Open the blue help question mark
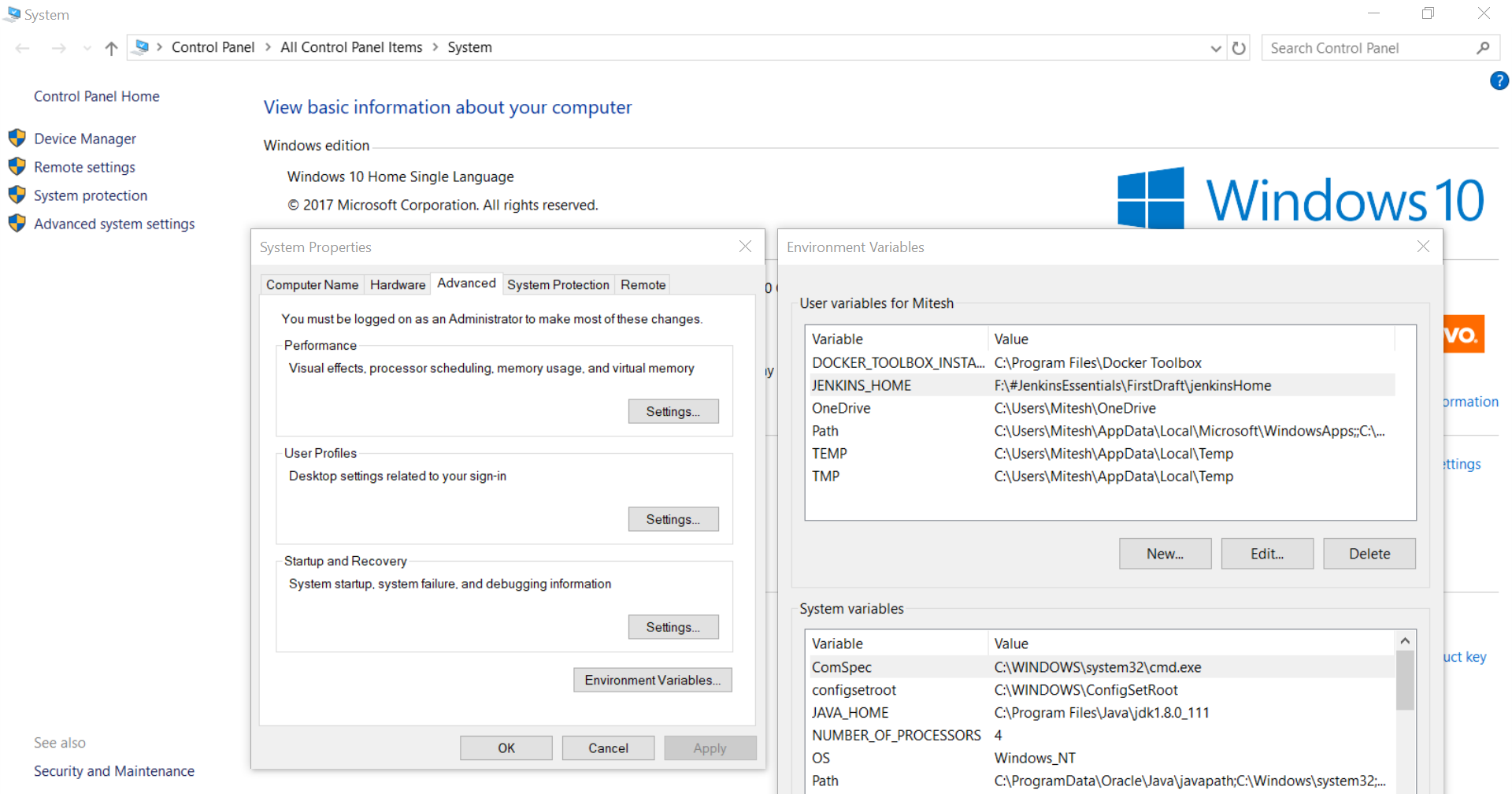This screenshot has height=794, width=1512. (x=1499, y=80)
